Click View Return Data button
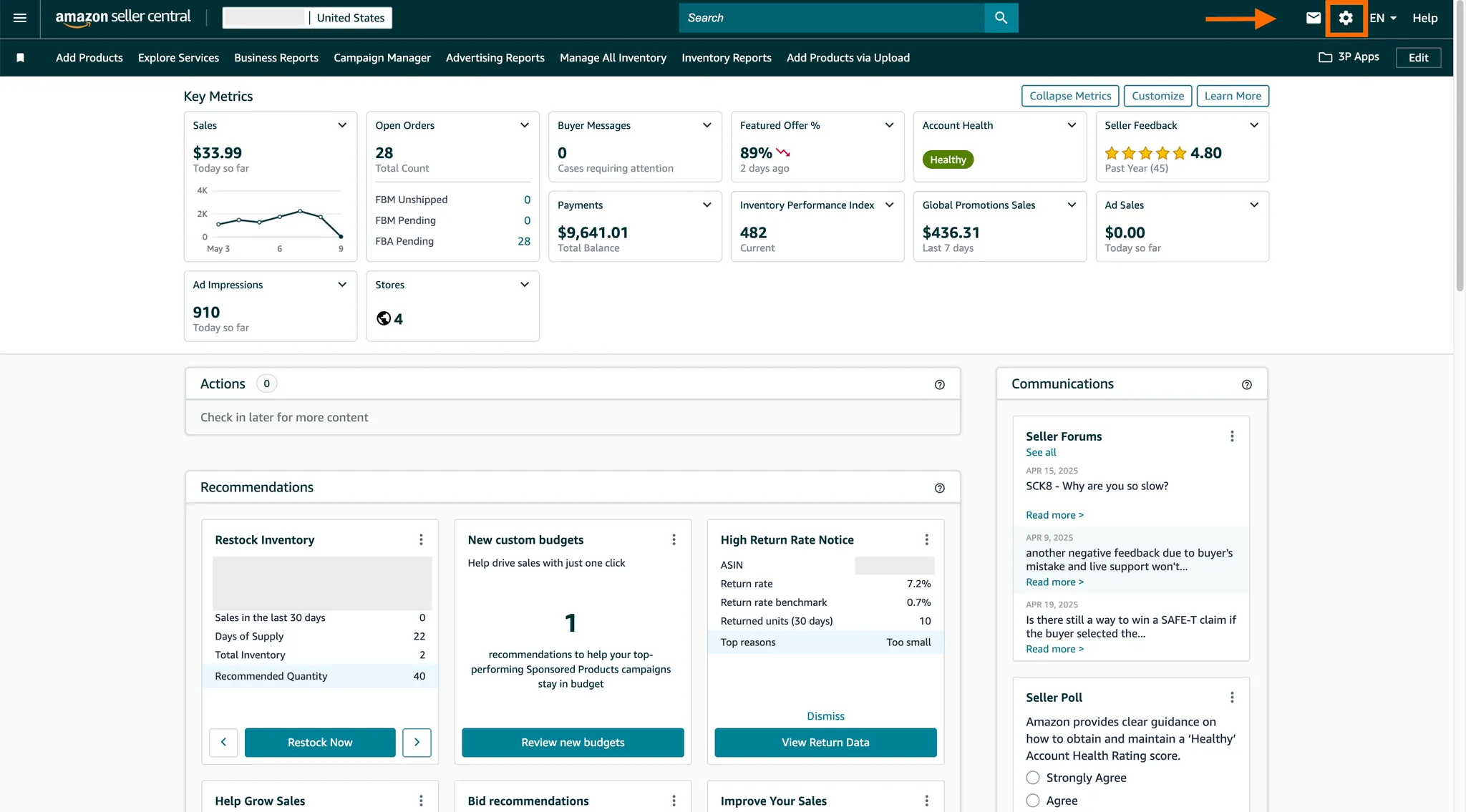Image resolution: width=1466 pixels, height=812 pixels. pyautogui.click(x=825, y=743)
